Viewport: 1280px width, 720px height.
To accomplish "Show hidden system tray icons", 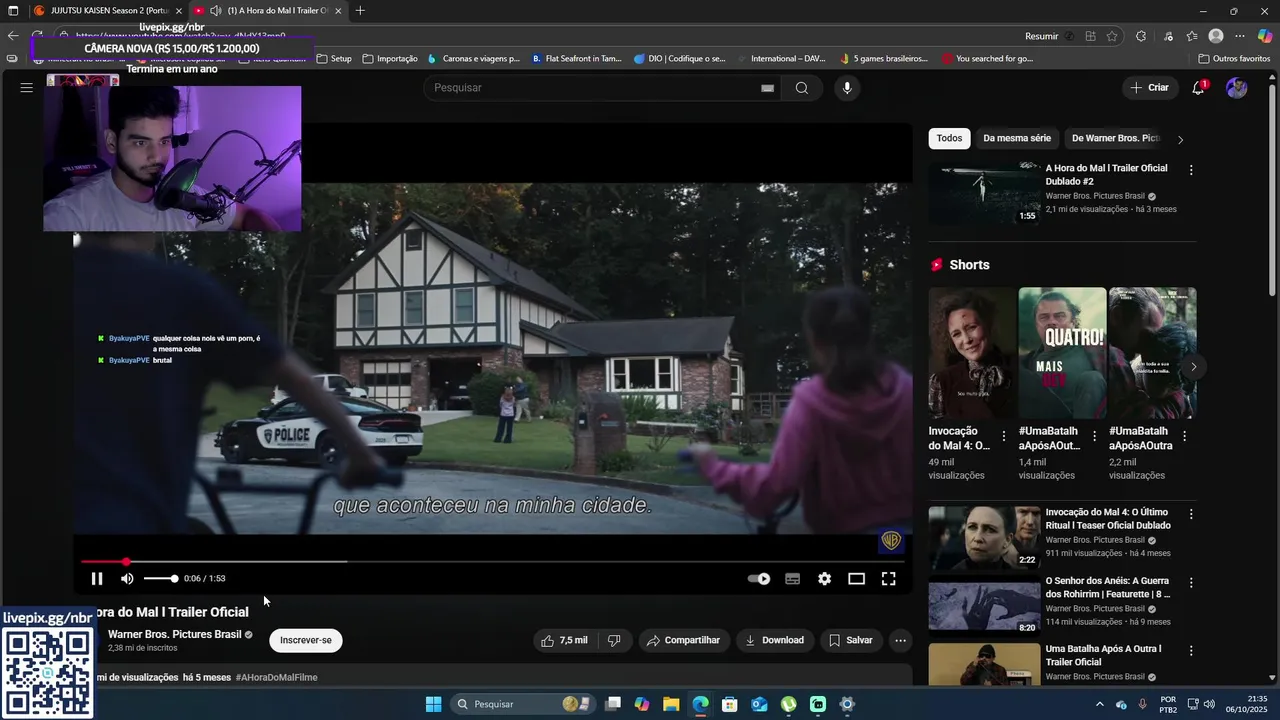I will [1100, 704].
